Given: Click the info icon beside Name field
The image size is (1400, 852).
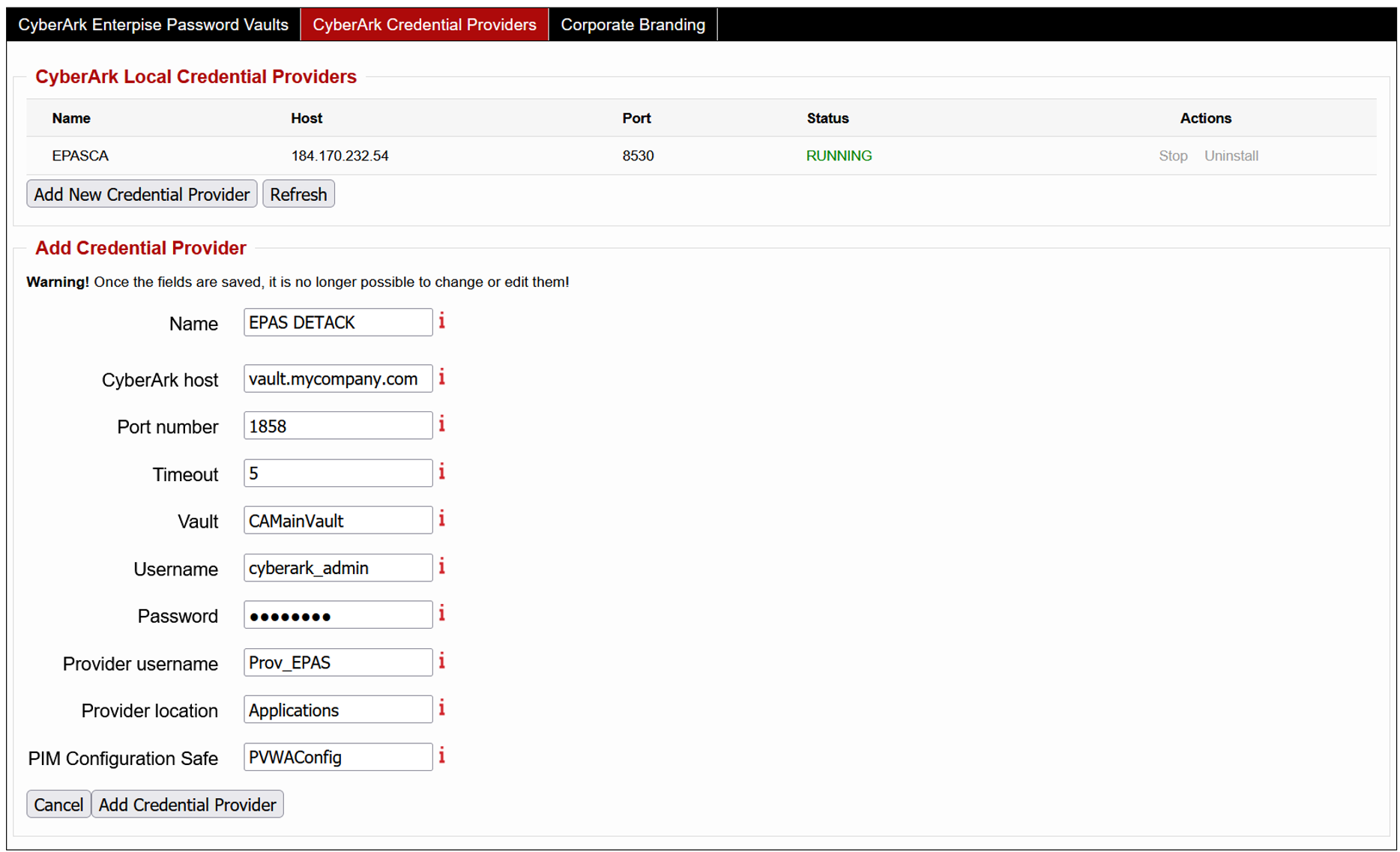Looking at the screenshot, I should (x=441, y=321).
